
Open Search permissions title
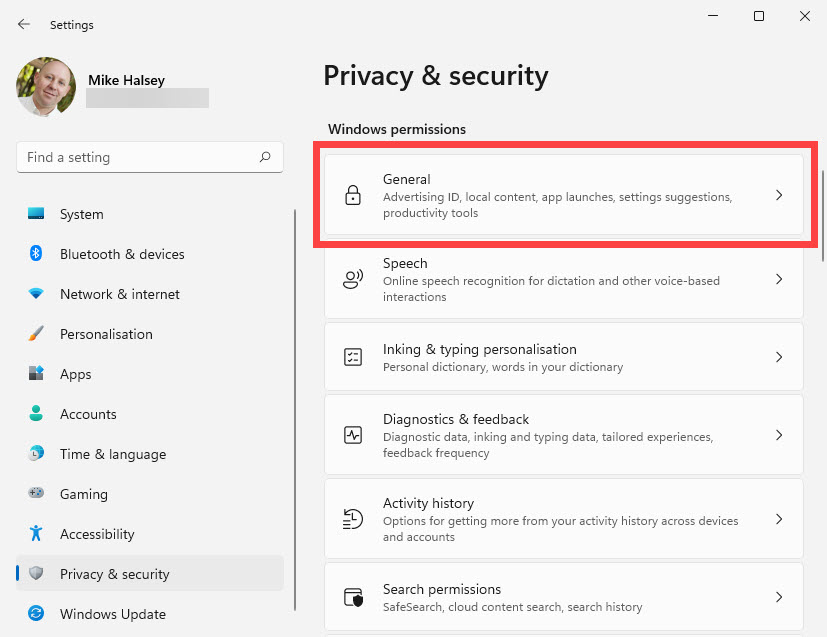click(x=442, y=589)
